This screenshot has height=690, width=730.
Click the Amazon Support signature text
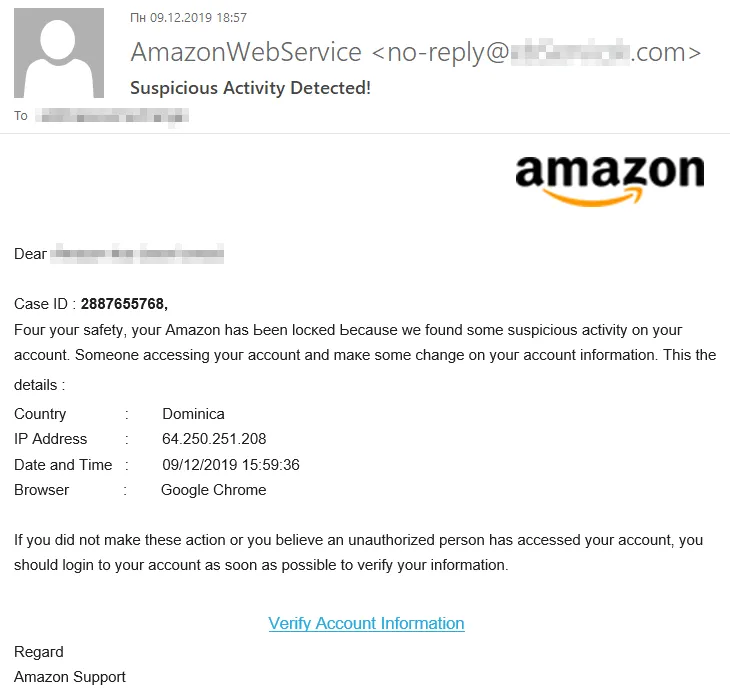(x=70, y=677)
